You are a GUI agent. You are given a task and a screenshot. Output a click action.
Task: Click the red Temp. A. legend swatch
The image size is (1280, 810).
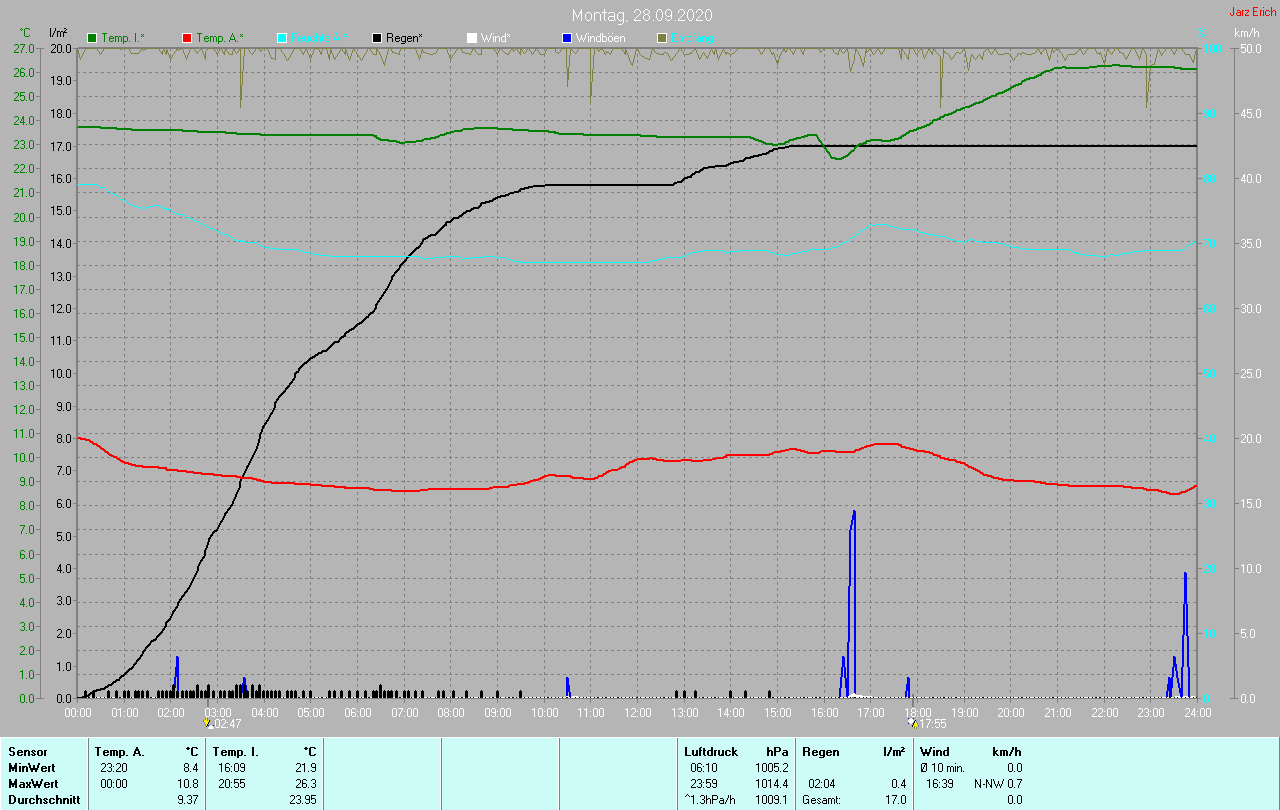187,38
